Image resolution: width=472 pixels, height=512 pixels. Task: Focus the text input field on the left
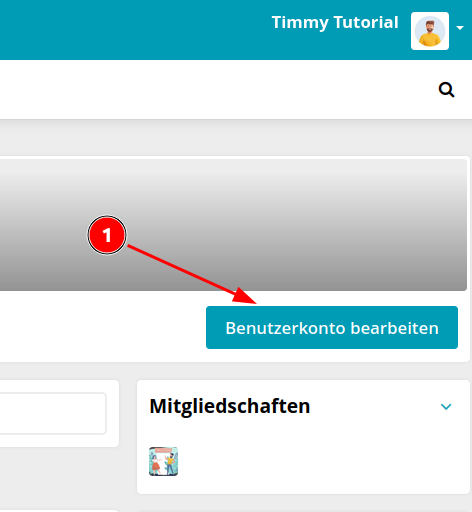tap(53, 413)
